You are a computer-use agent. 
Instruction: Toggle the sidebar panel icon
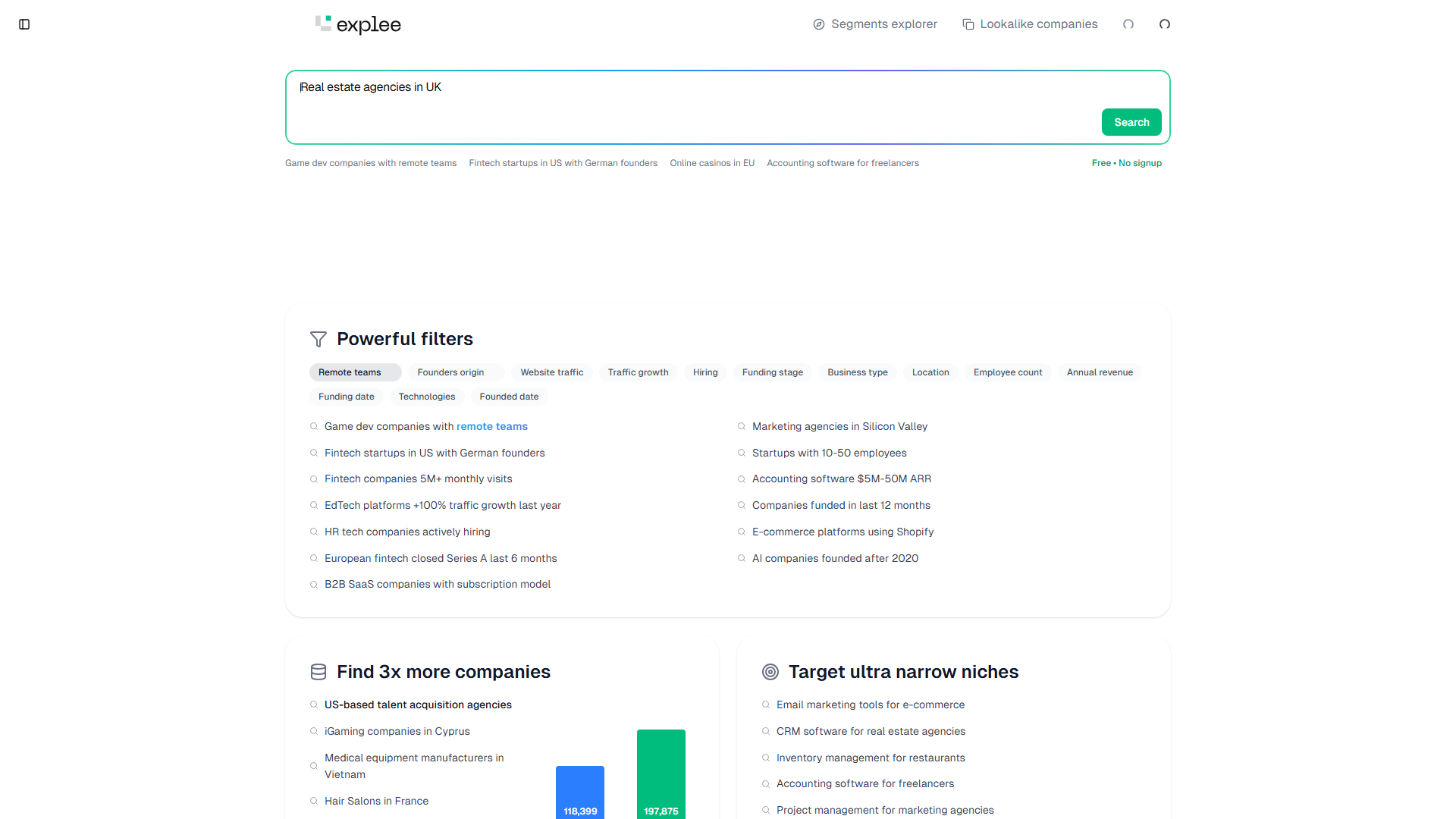pyautogui.click(x=24, y=24)
